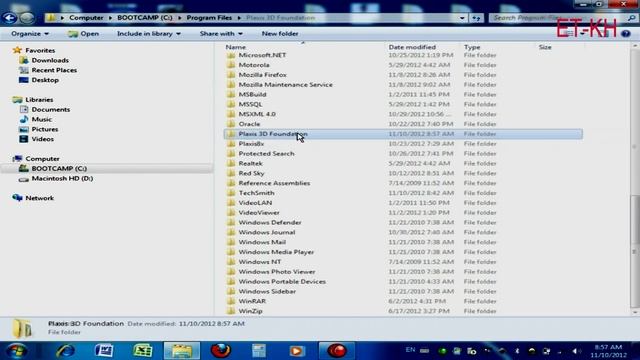Open the Windows Start button

coord(16,351)
